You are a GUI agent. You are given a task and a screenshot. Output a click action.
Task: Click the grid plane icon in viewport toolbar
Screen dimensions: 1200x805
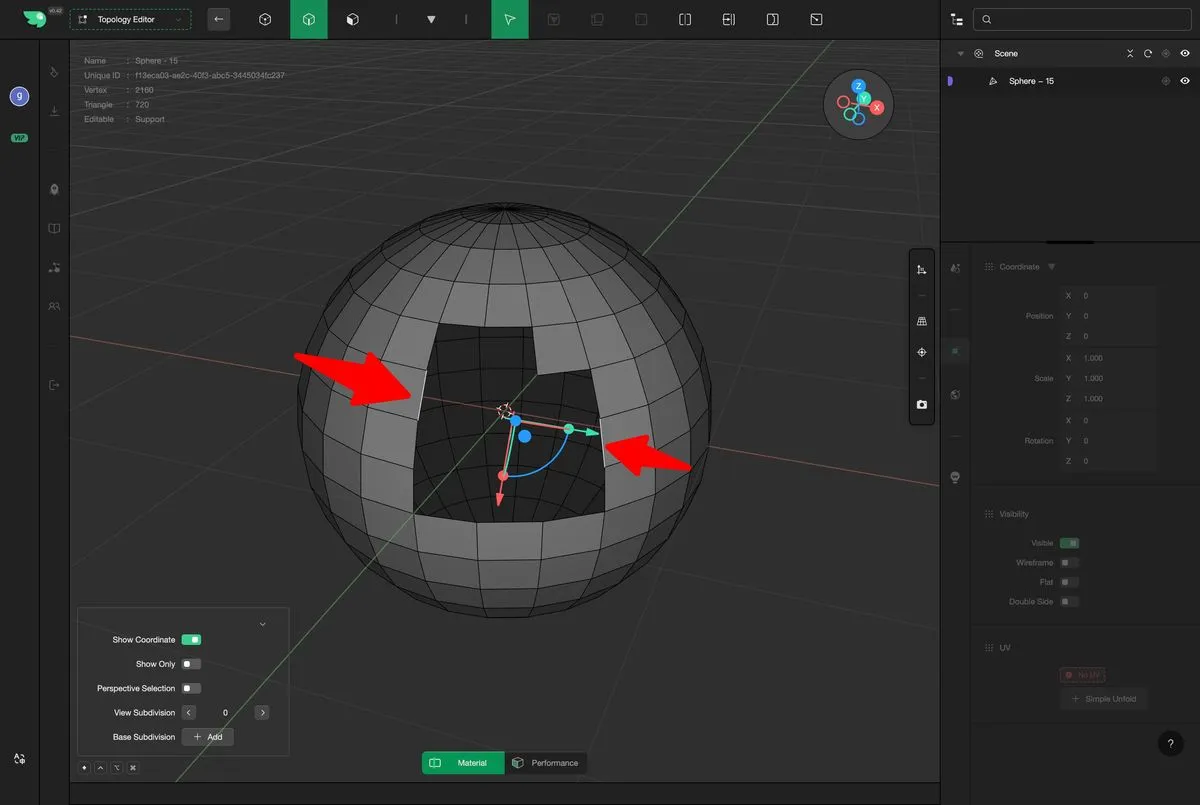[921, 321]
